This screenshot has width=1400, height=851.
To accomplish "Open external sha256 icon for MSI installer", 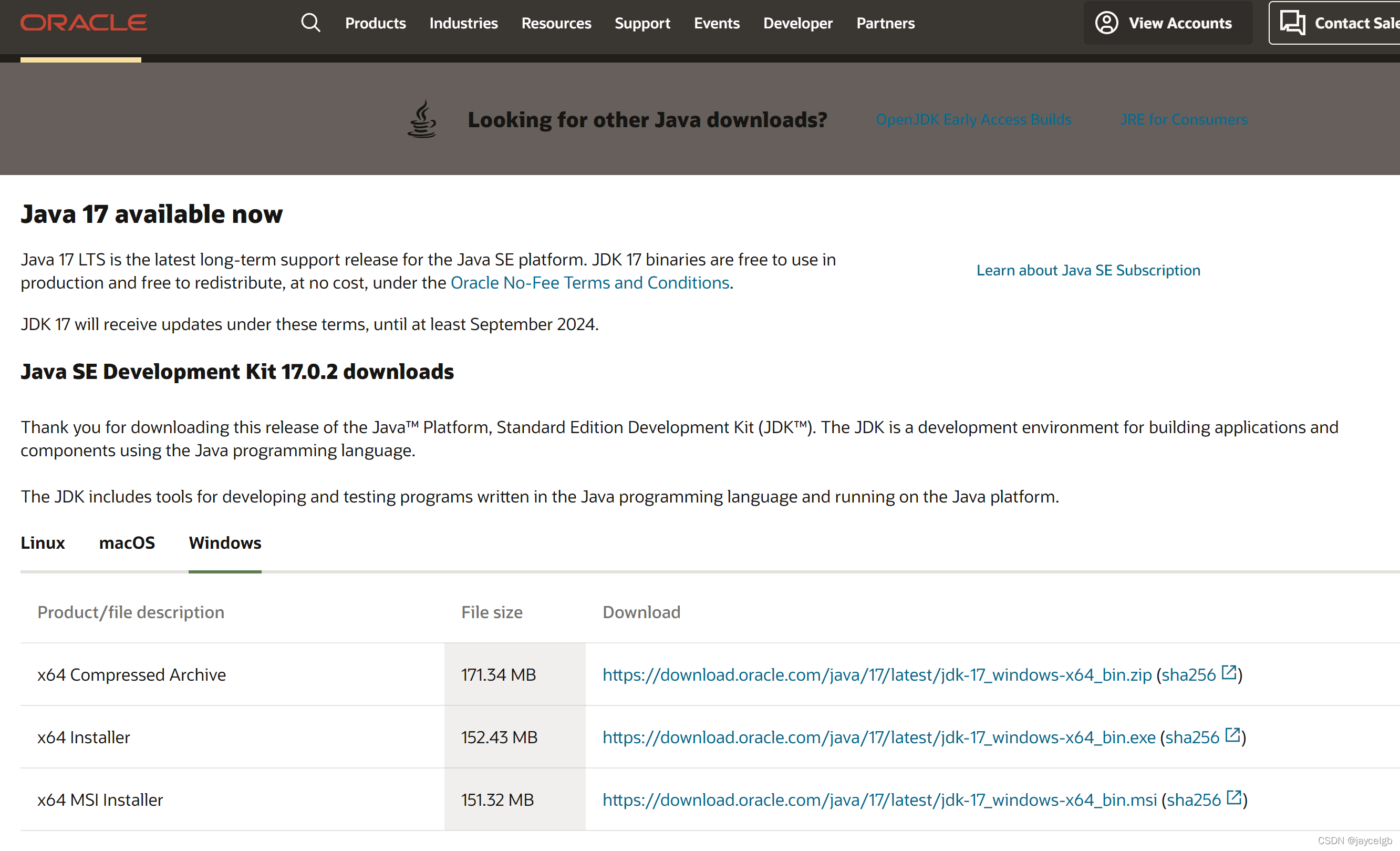I will click(x=1233, y=797).
